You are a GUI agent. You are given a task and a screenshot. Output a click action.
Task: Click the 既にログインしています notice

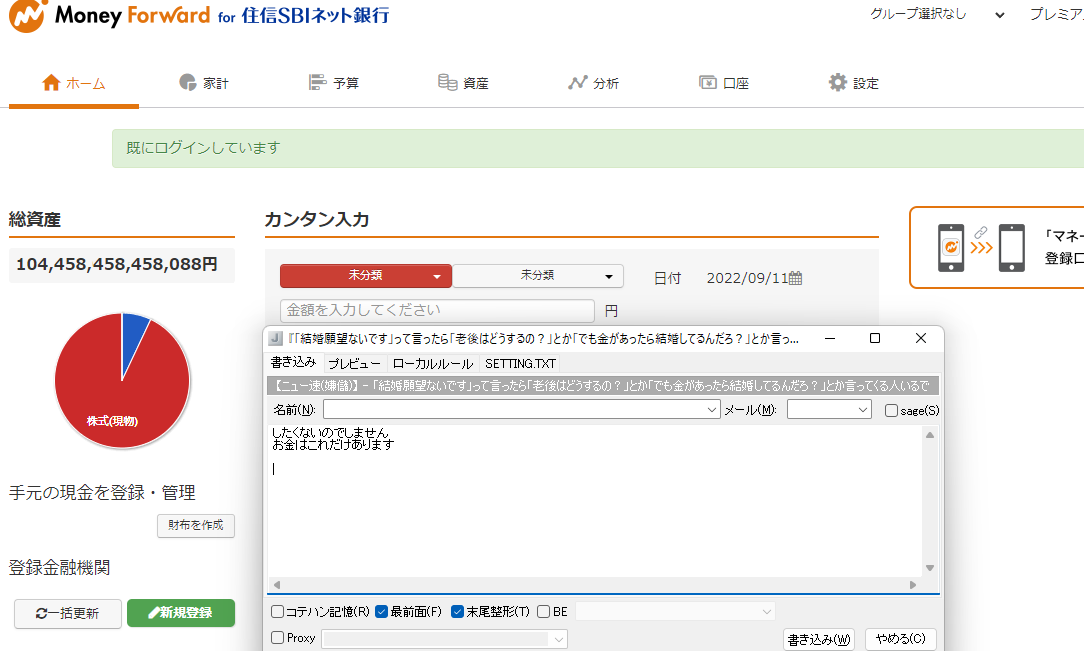click(203, 148)
